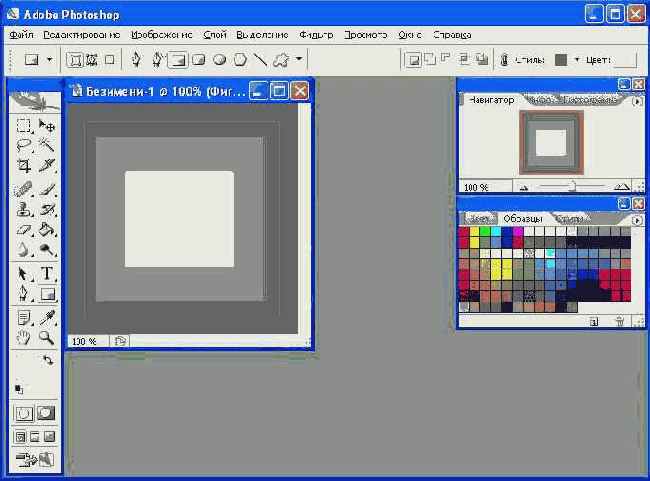
Task: Open the Файл menu
Action: click(x=21, y=35)
